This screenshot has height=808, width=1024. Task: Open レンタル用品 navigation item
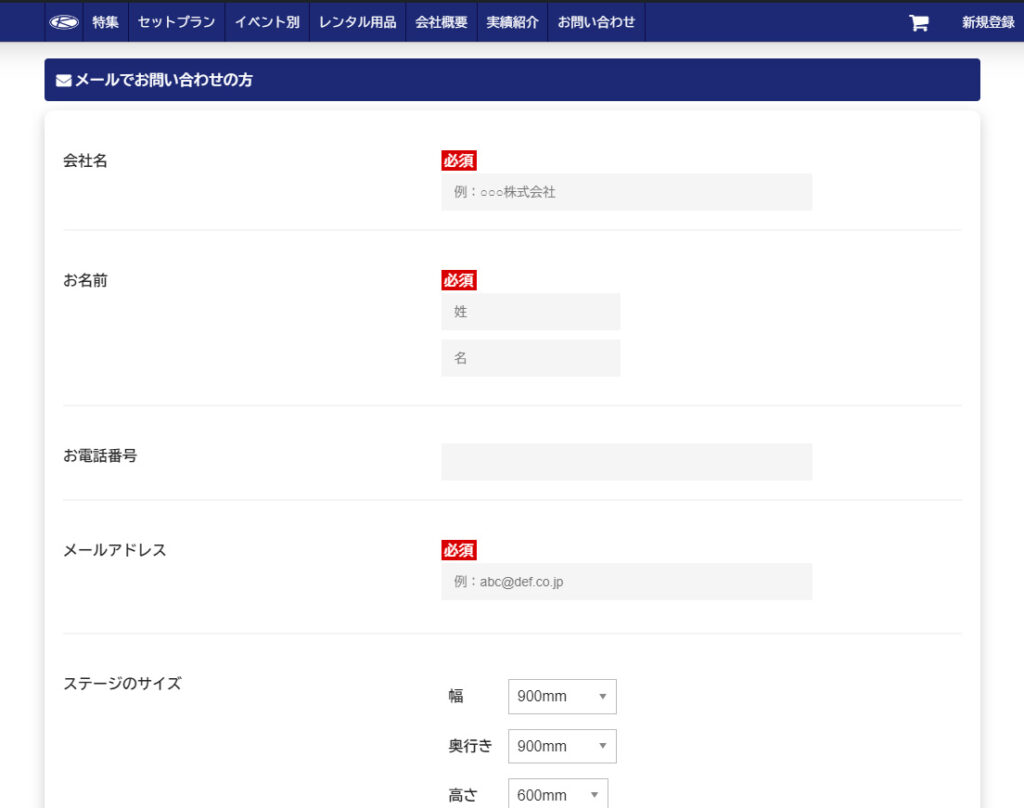(x=357, y=22)
